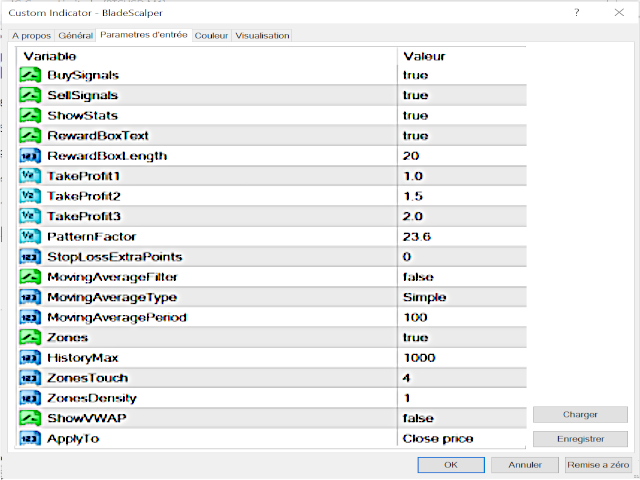Image resolution: width=640 pixels, height=480 pixels.
Task: Click the RewardBoxLength integer type icon
Action: (x=29, y=156)
